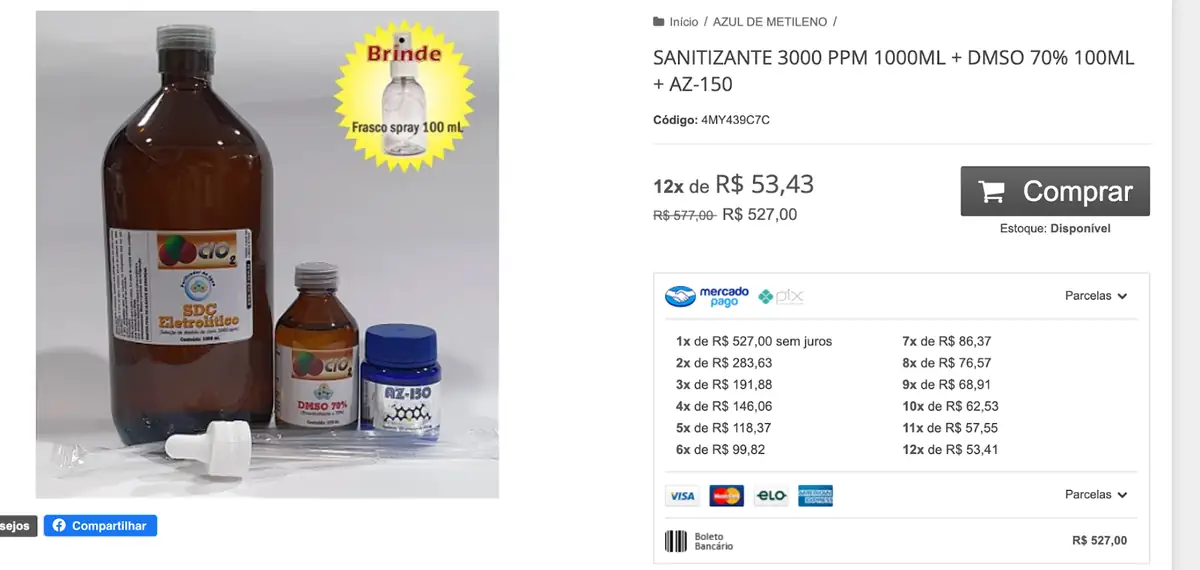This screenshot has width=1200, height=570.
Task: Select the 1x de R$ 527,00 sem juros option
Action: [x=754, y=341]
